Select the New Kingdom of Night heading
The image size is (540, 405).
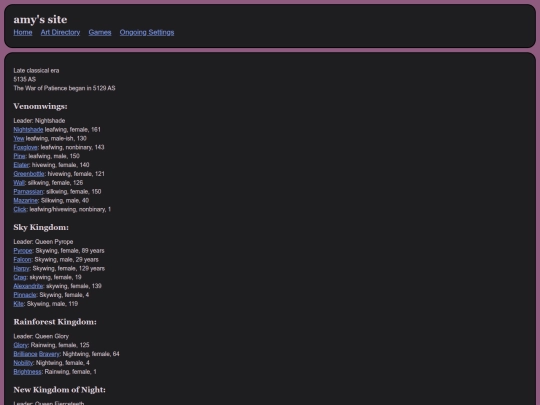pyautogui.click(x=60, y=390)
